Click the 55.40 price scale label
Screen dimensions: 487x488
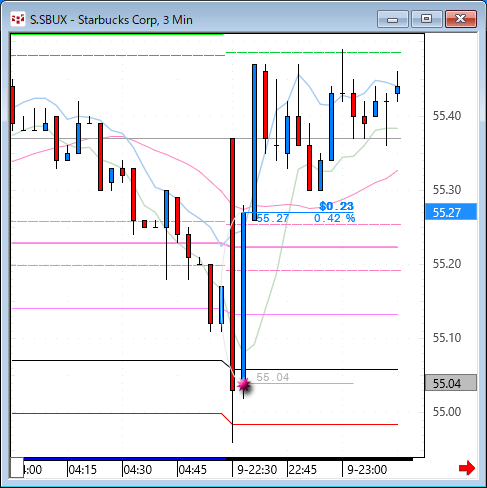447,116
